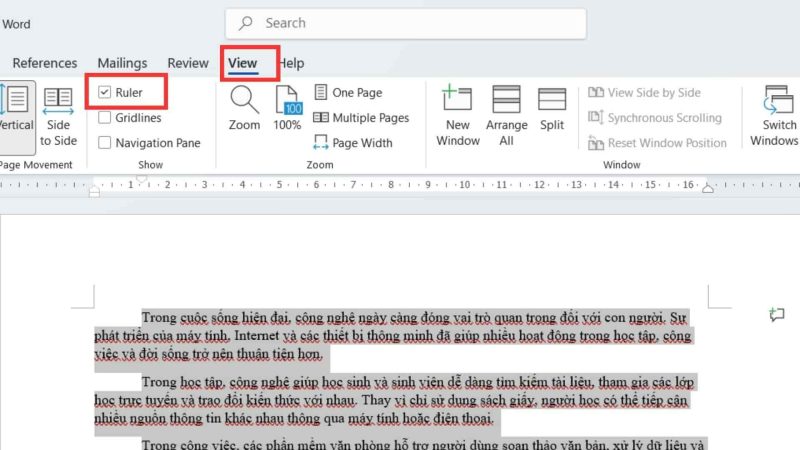Arrange All open windows
The image size is (800, 450).
(x=506, y=116)
